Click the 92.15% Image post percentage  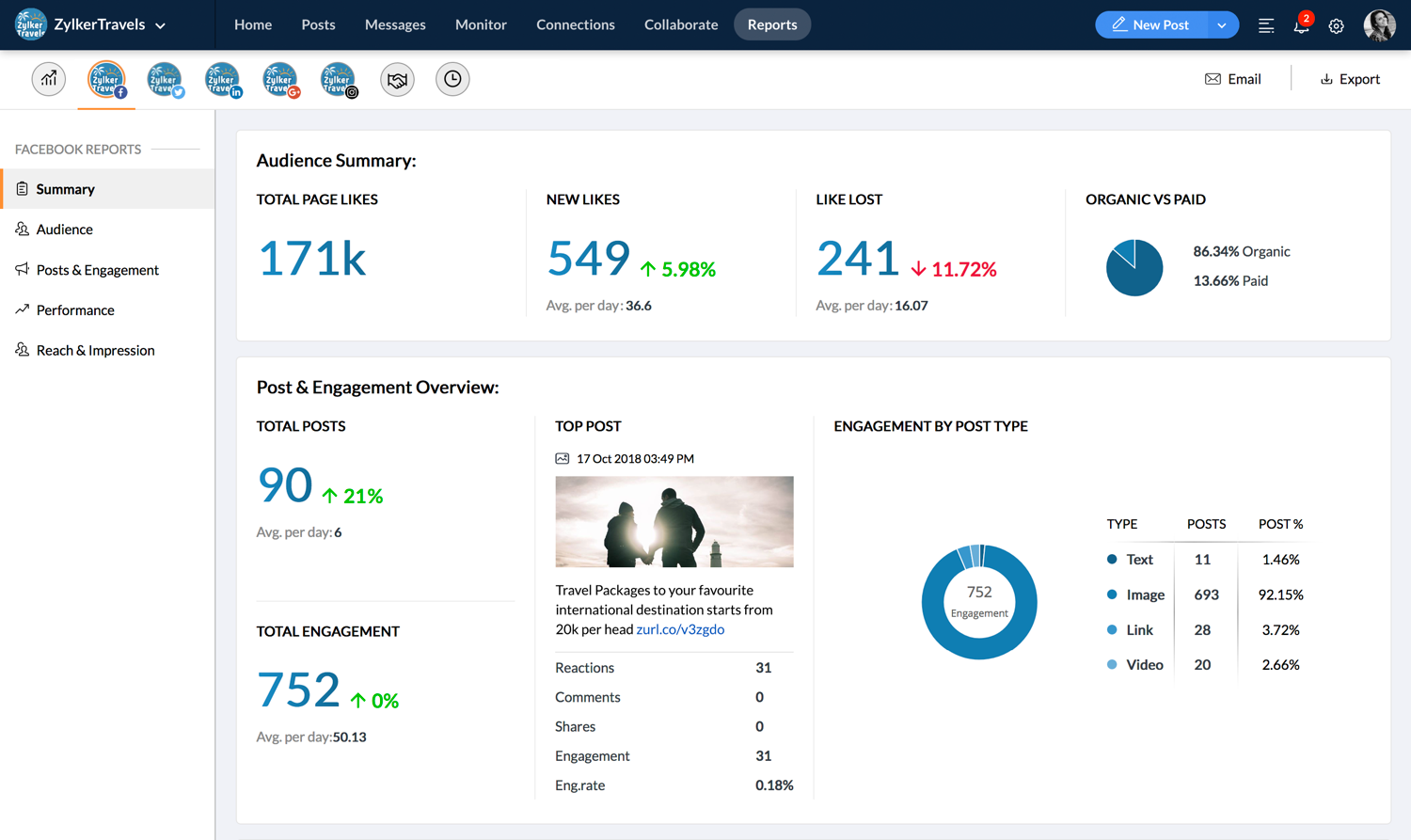coord(1281,594)
